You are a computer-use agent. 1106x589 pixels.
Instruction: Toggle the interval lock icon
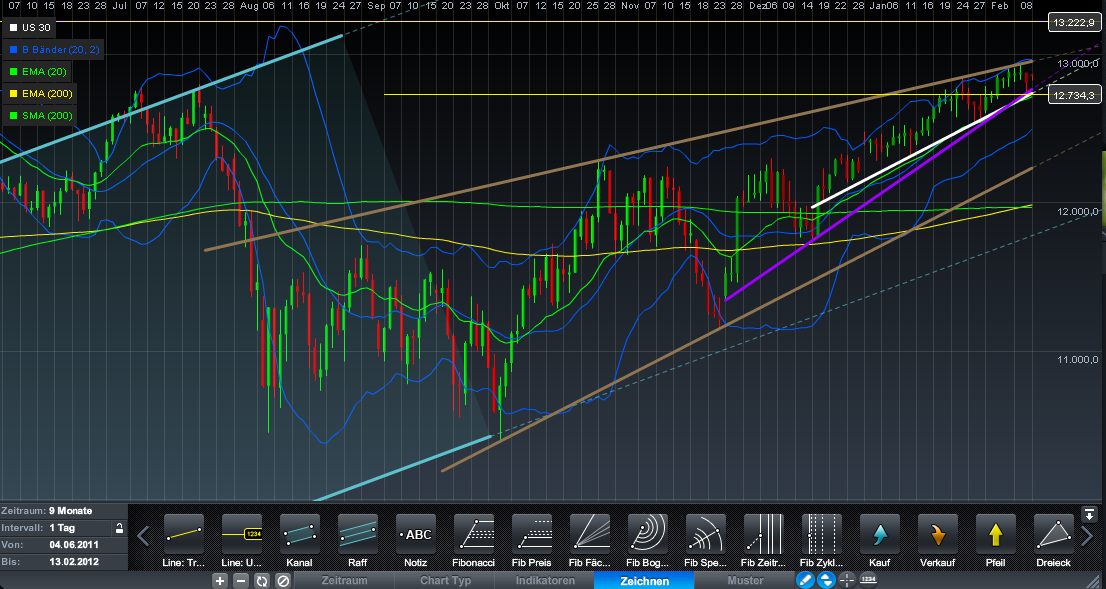(x=119, y=528)
